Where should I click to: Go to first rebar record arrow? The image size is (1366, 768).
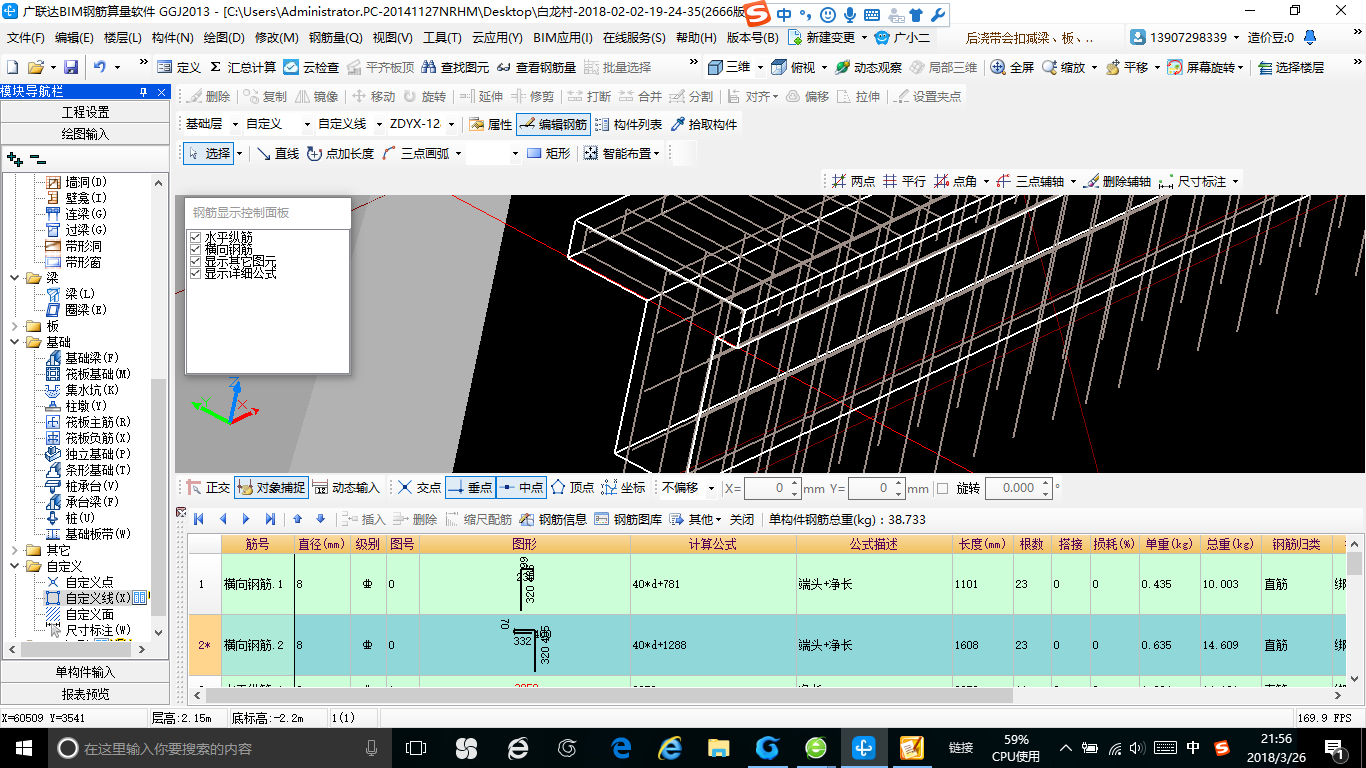[199, 519]
